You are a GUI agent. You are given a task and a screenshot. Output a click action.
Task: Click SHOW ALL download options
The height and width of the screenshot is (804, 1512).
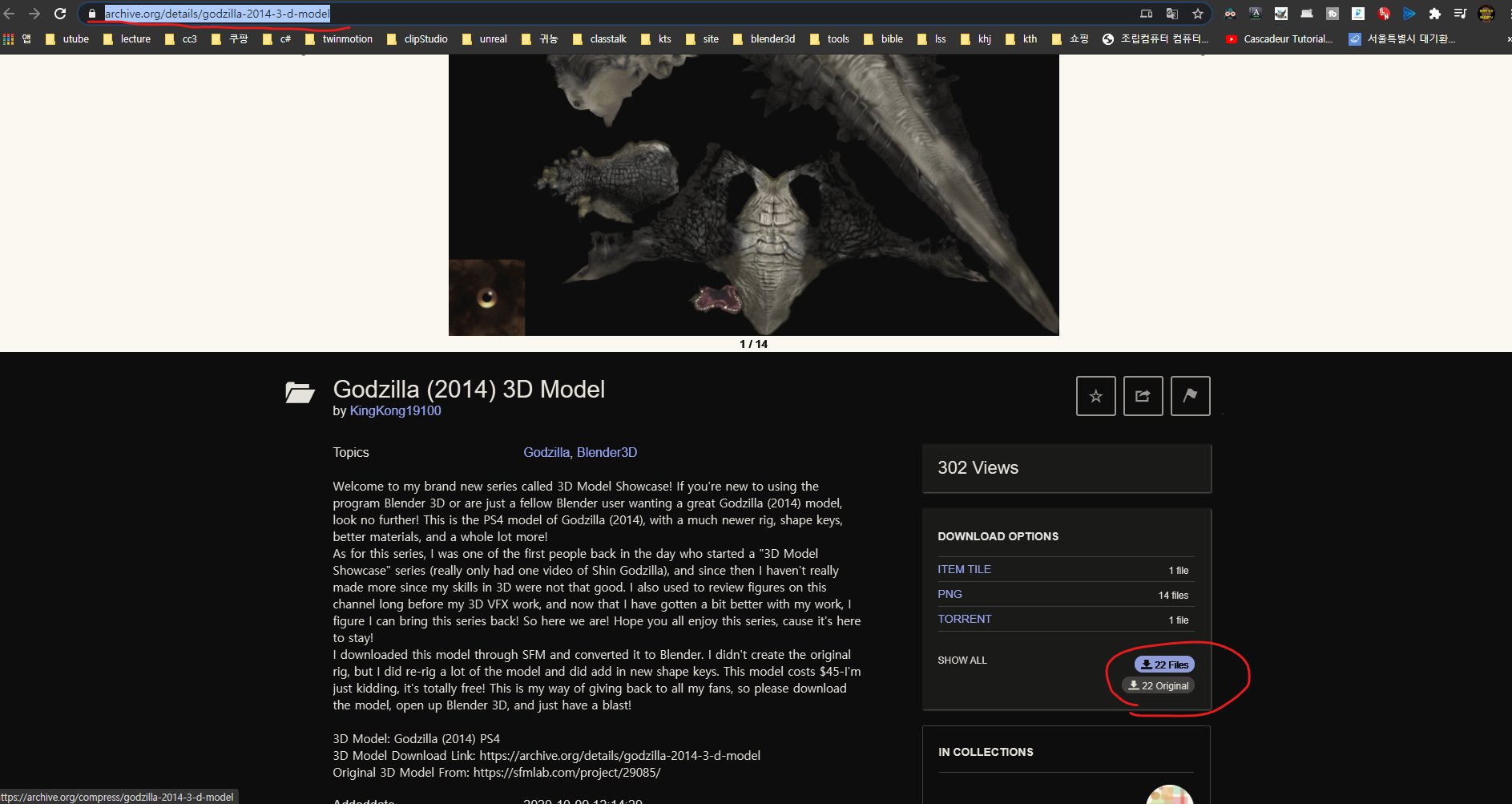point(962,660)
